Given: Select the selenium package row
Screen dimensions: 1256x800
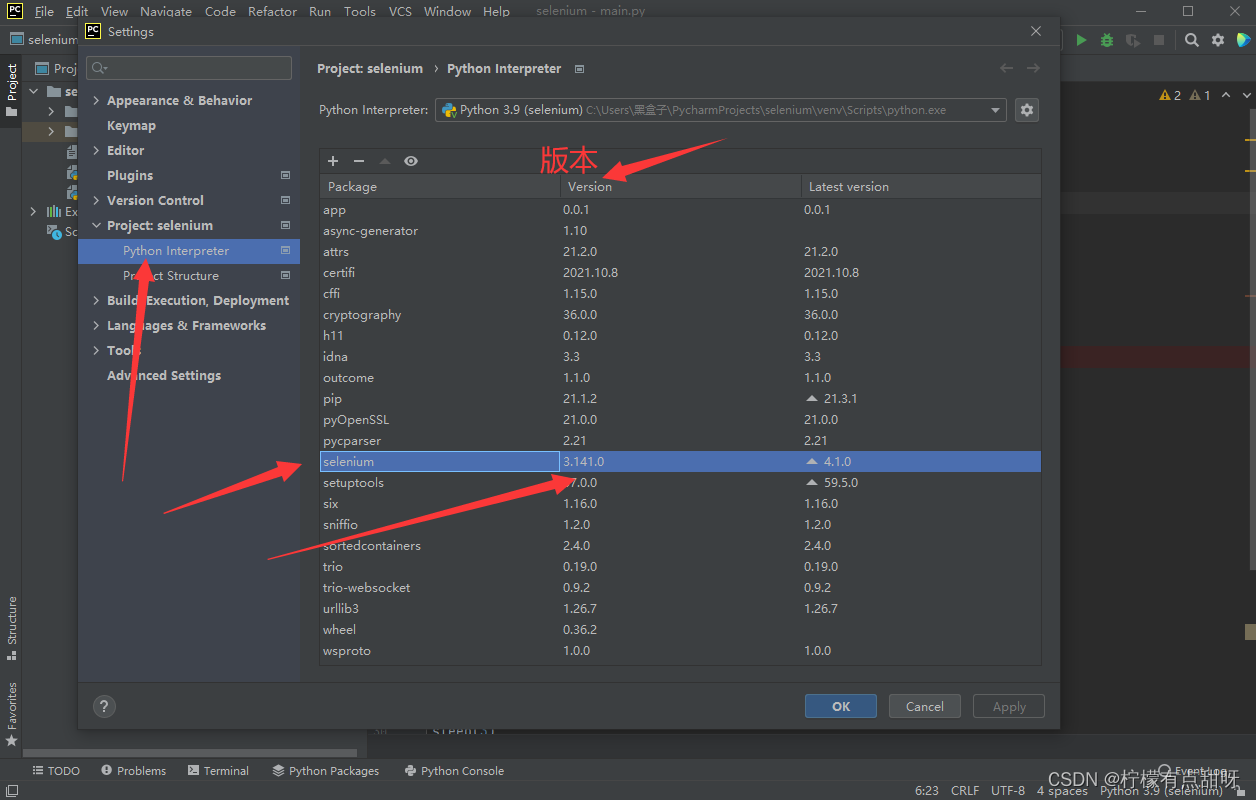Looking at the screenshot, I should [x=680, y=462].
